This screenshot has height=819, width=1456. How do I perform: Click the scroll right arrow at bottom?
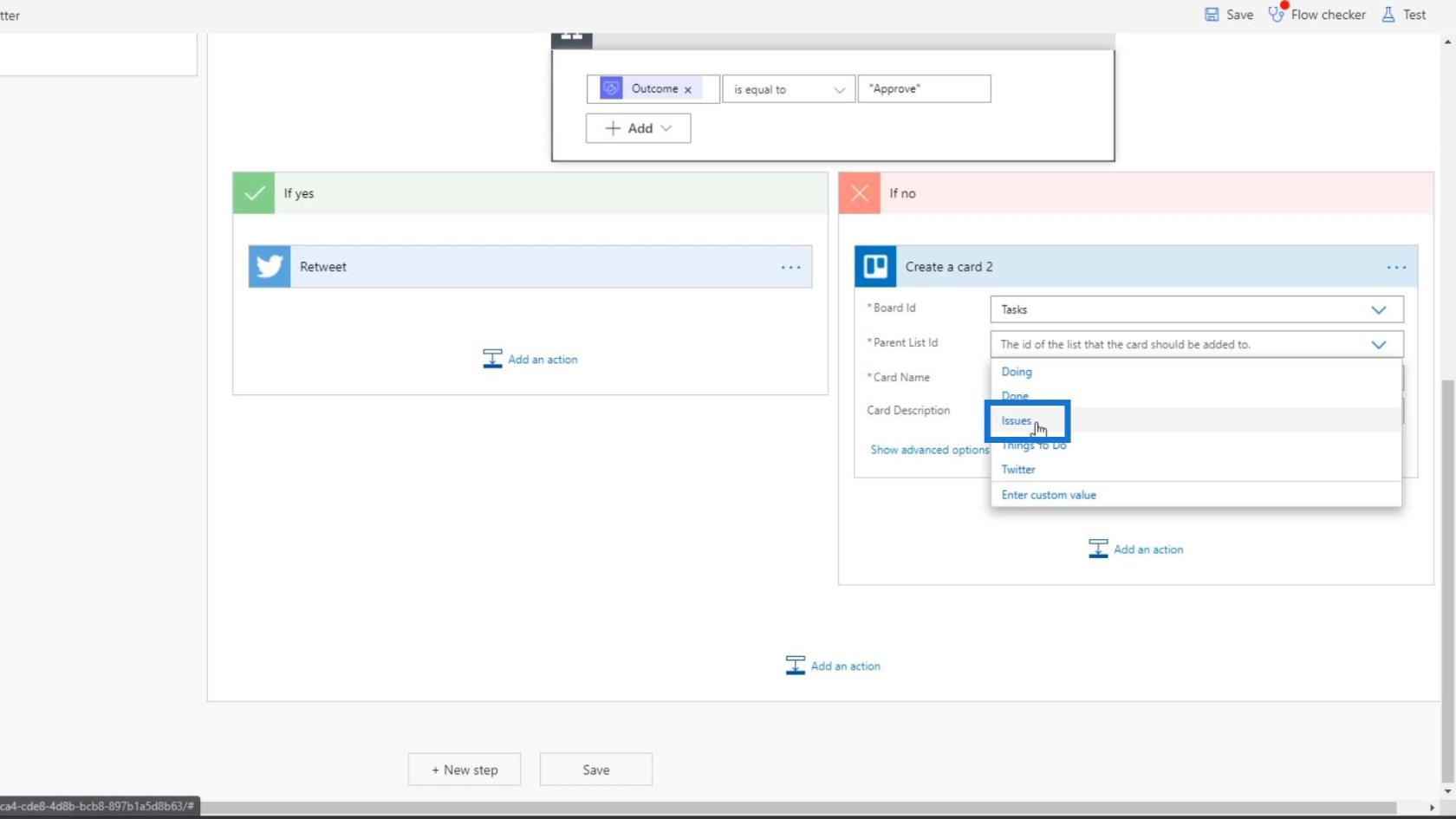(1432, 808)
